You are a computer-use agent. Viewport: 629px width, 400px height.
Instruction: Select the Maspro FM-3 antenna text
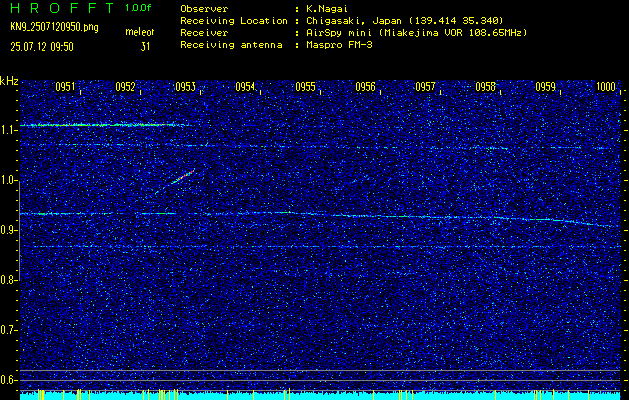[339, 45]
